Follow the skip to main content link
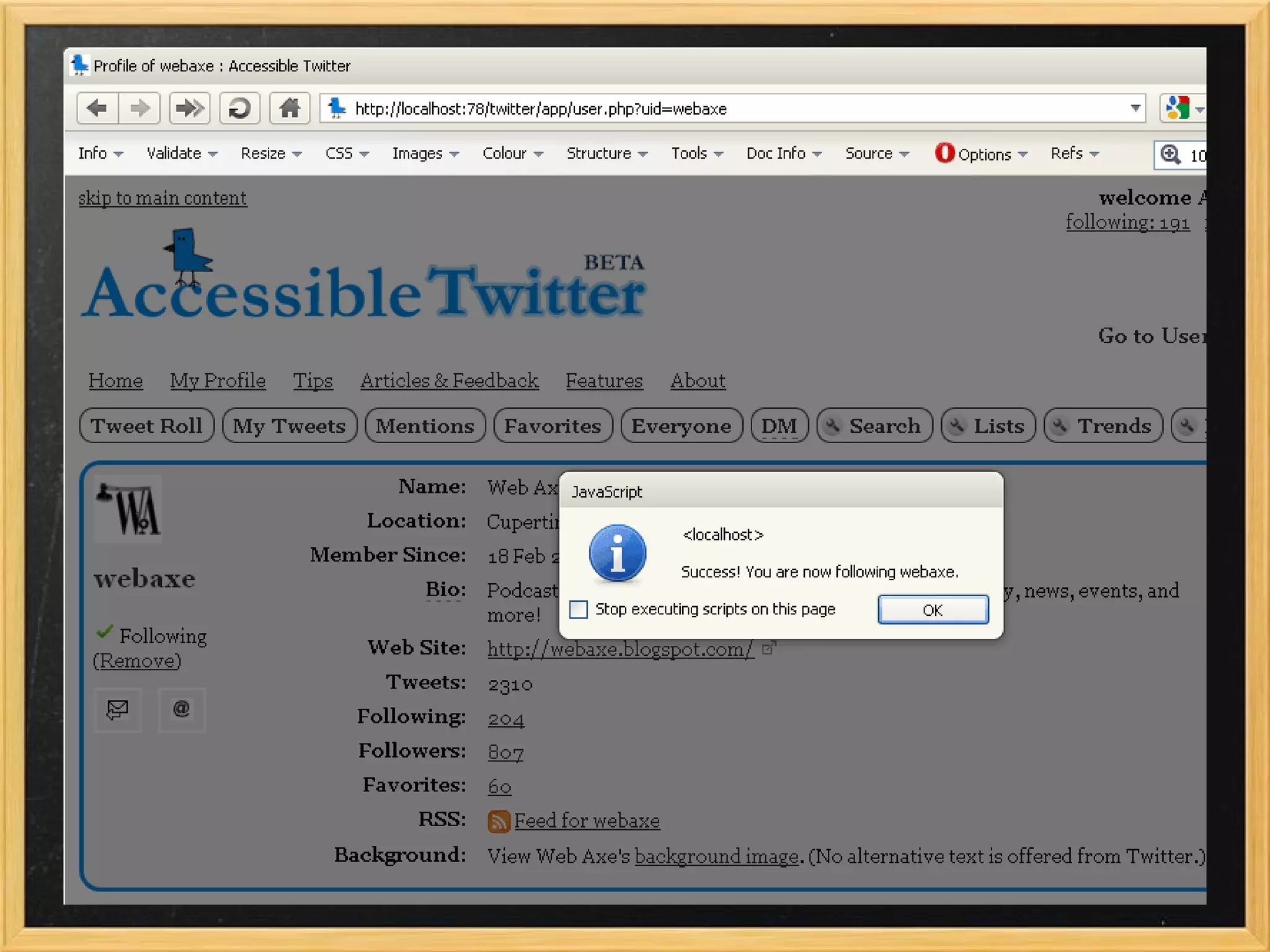1270x952 pixels. pyautogui.click(x=162, y=198)
